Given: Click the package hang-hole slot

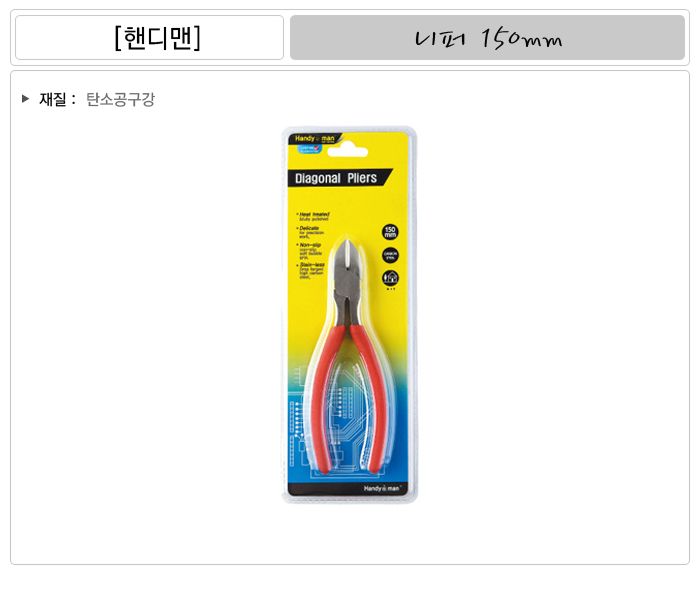Looking at the screenshot, I should click(x=347, y=152).
